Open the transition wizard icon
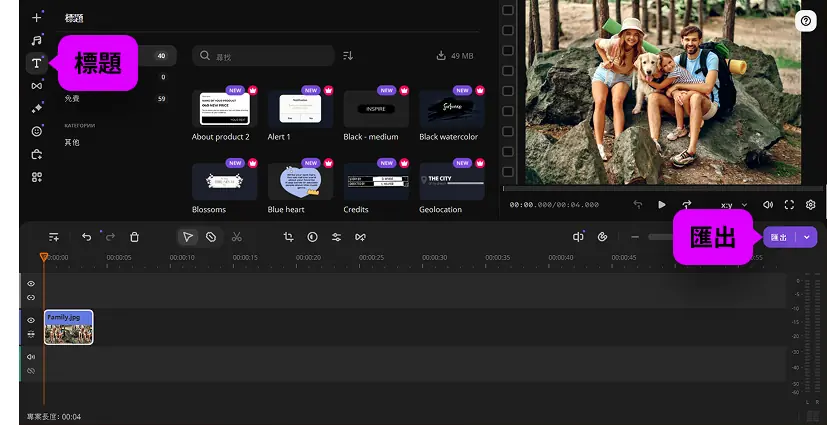827x425 pixels. (360, 237)
